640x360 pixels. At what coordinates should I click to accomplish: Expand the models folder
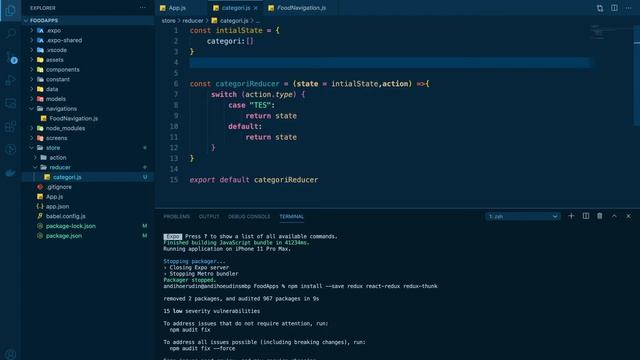tap(88, 99)
